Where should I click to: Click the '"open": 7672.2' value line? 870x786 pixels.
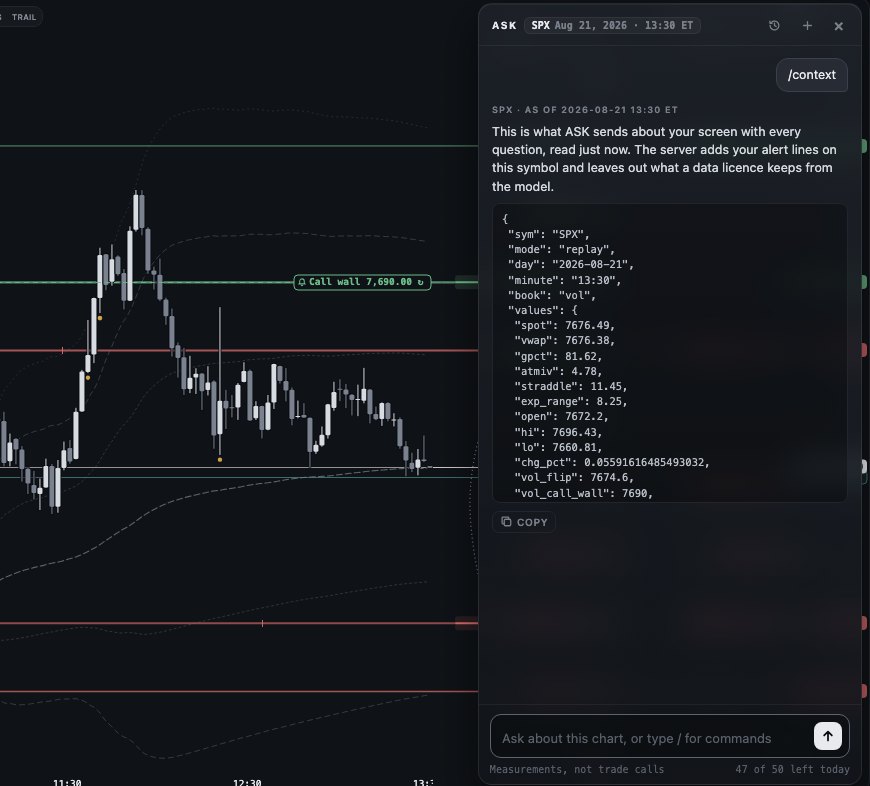pyautogui.click(x=561, y=416)
